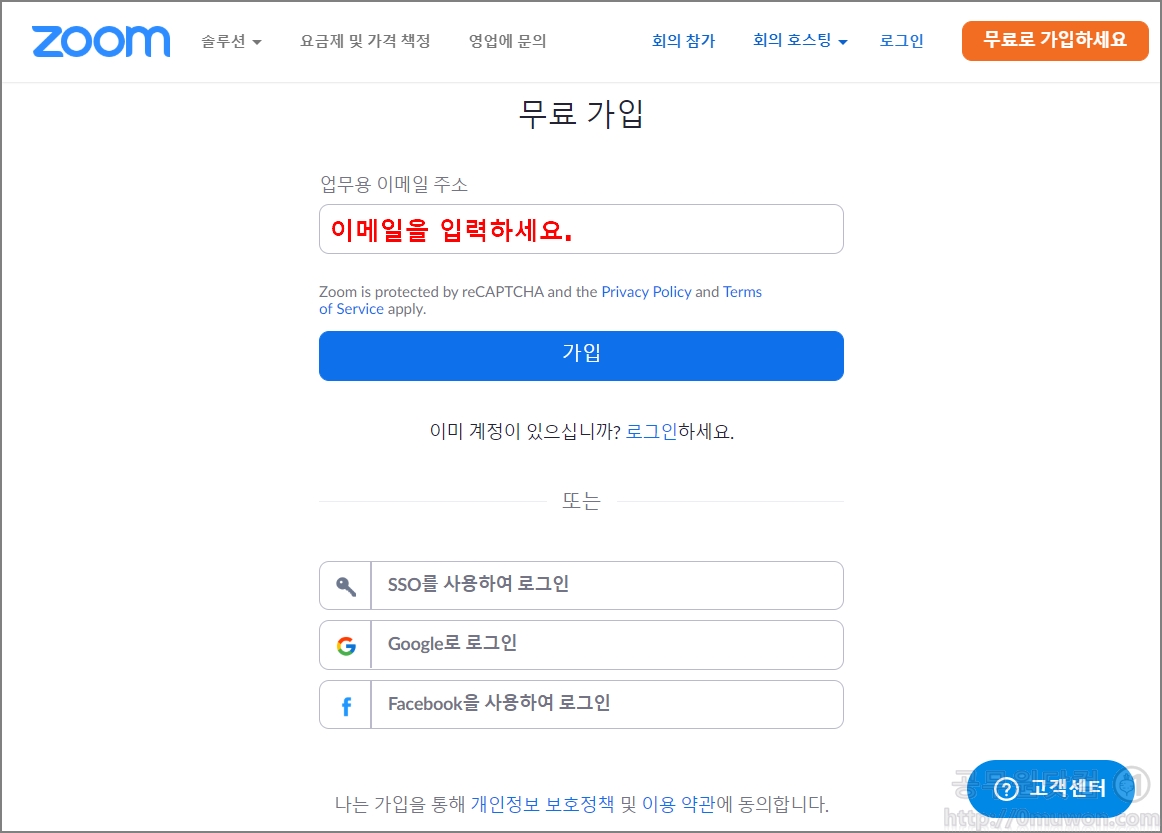Screen dimensions: 1162x833
Task: Select 영업에 문의 in navigation
Action: (508, 42)
